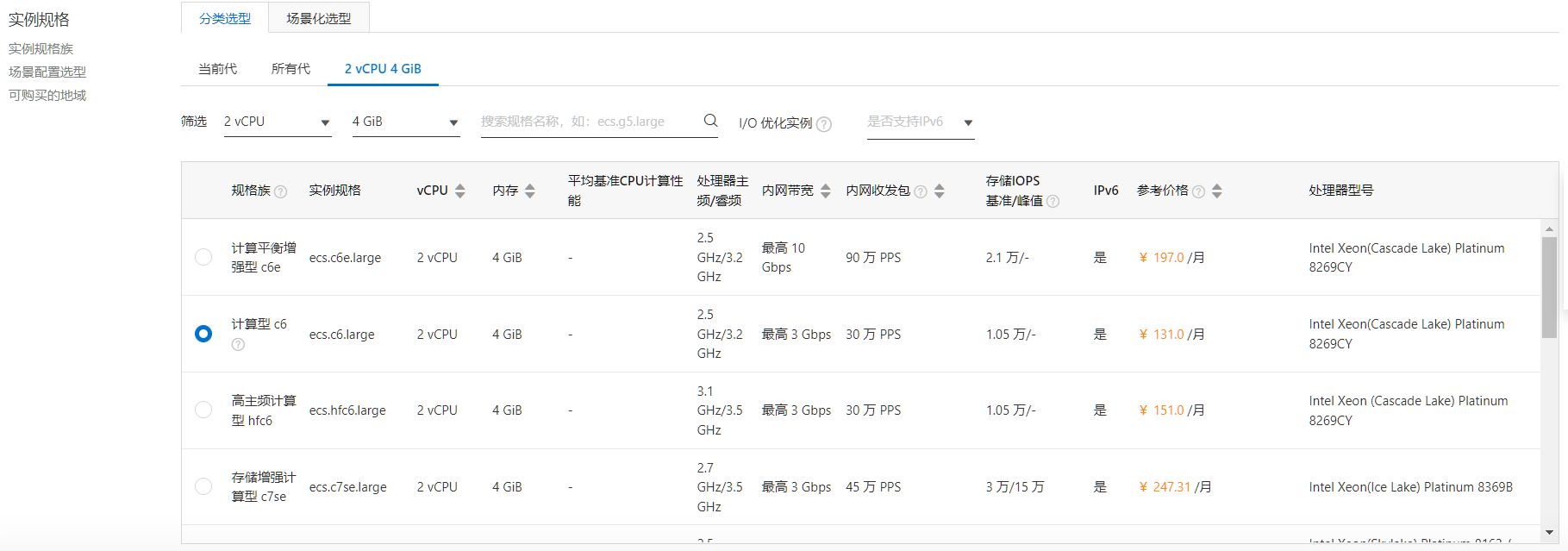1568x551 pixels.
Task: Sort by 内网带宽 column arrows
Action: tap(826, 191)
